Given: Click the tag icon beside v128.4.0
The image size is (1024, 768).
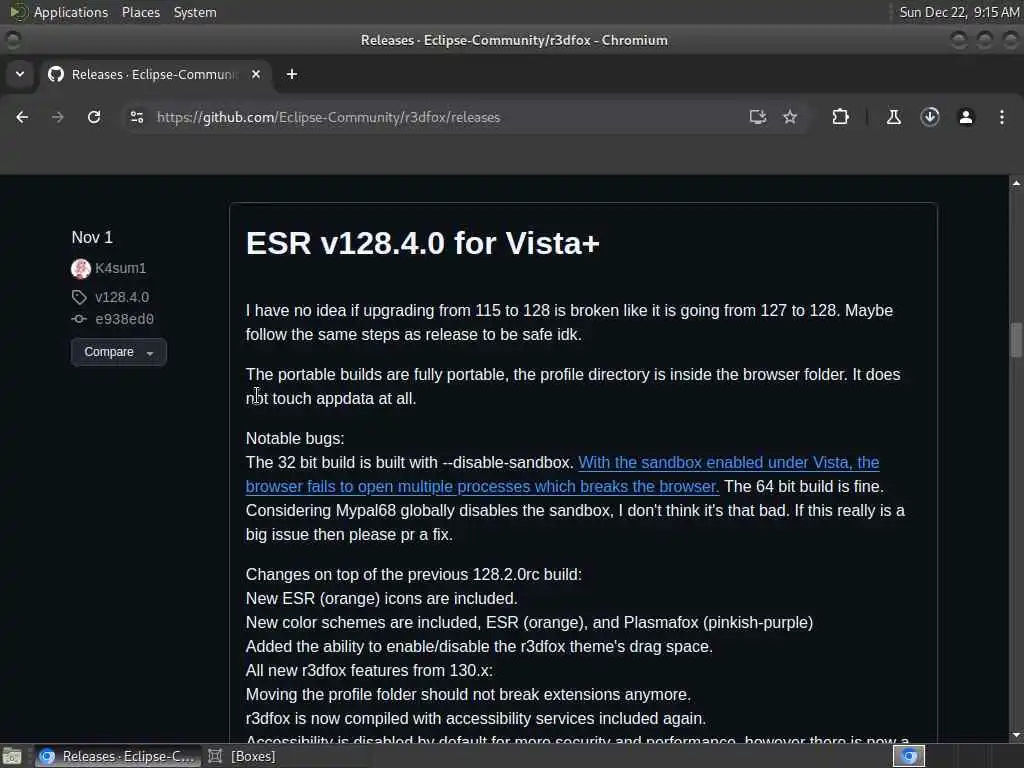Looking at the screenshot, I should coord(79,297).
